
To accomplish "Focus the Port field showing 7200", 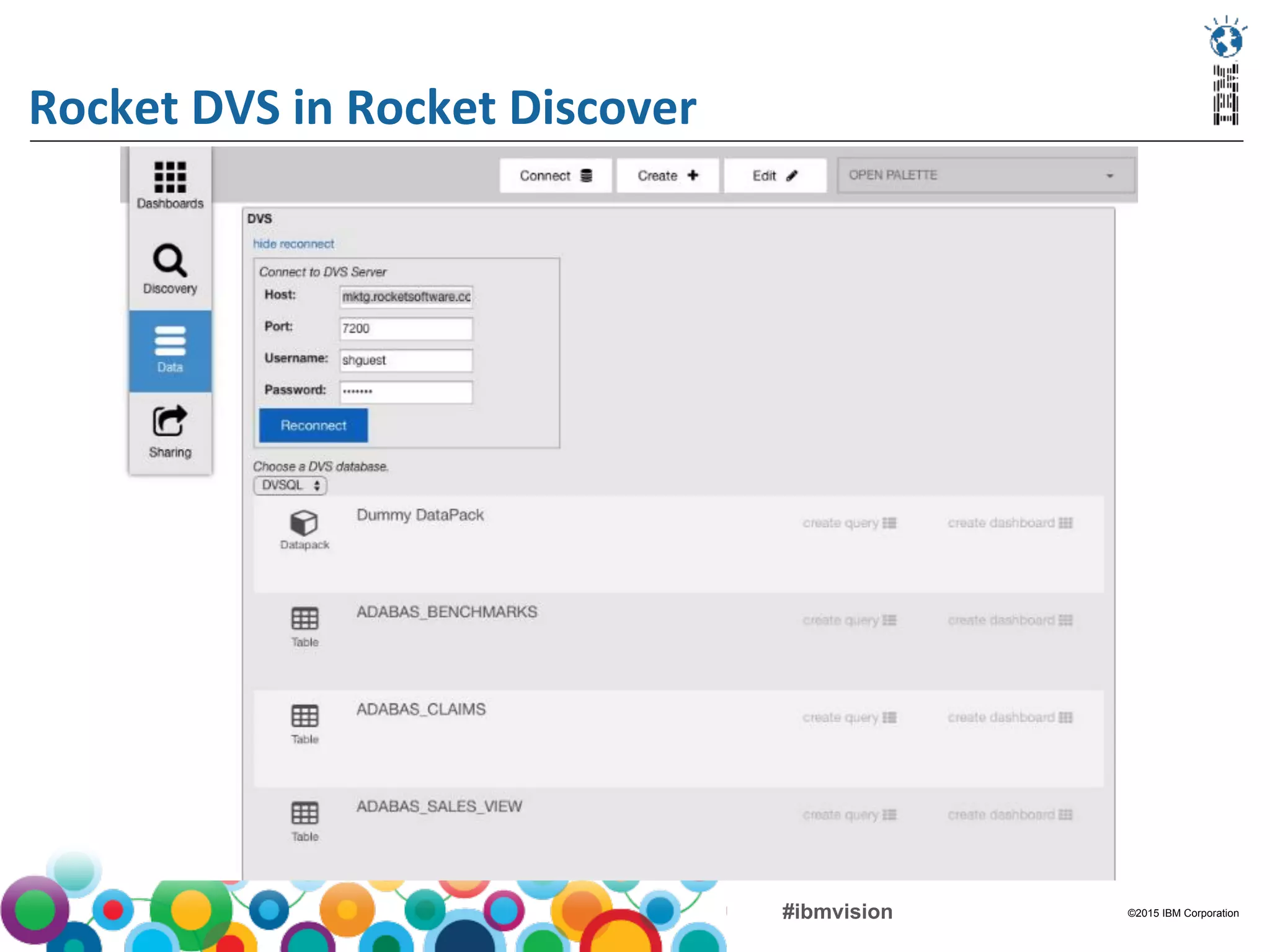I will click(406, 328).
